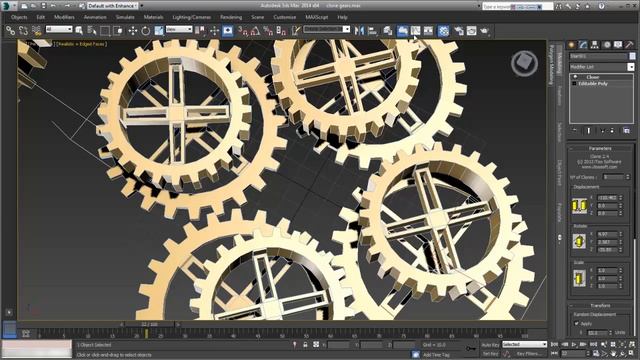640x360 pixels.
Task: Open the Help menu
Action: tap(342, 17)
